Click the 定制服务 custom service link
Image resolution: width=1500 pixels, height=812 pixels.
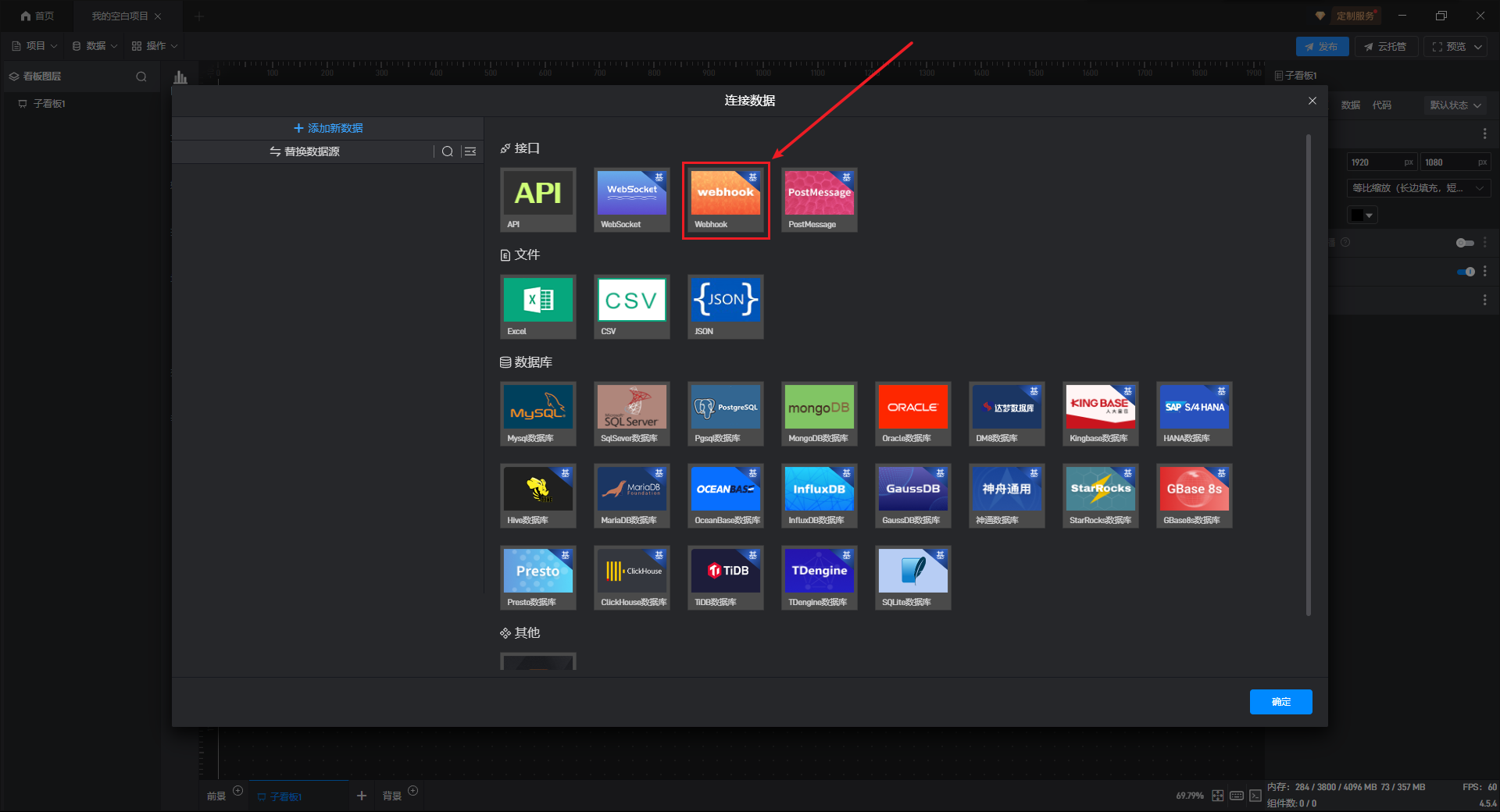click(1355, 16)
